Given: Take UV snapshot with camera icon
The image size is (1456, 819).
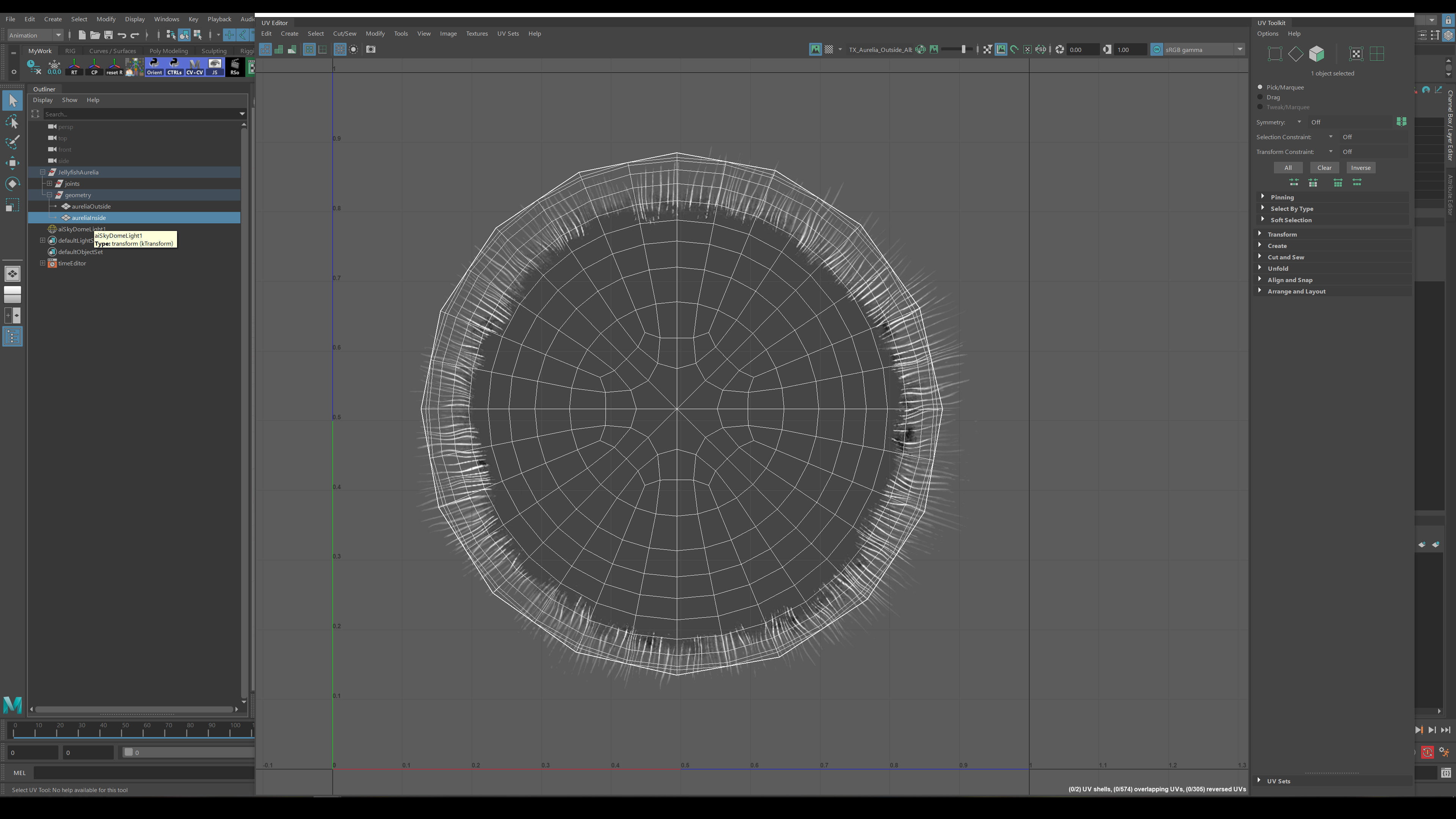Looking at the screenshot, I should pos(371,50).
